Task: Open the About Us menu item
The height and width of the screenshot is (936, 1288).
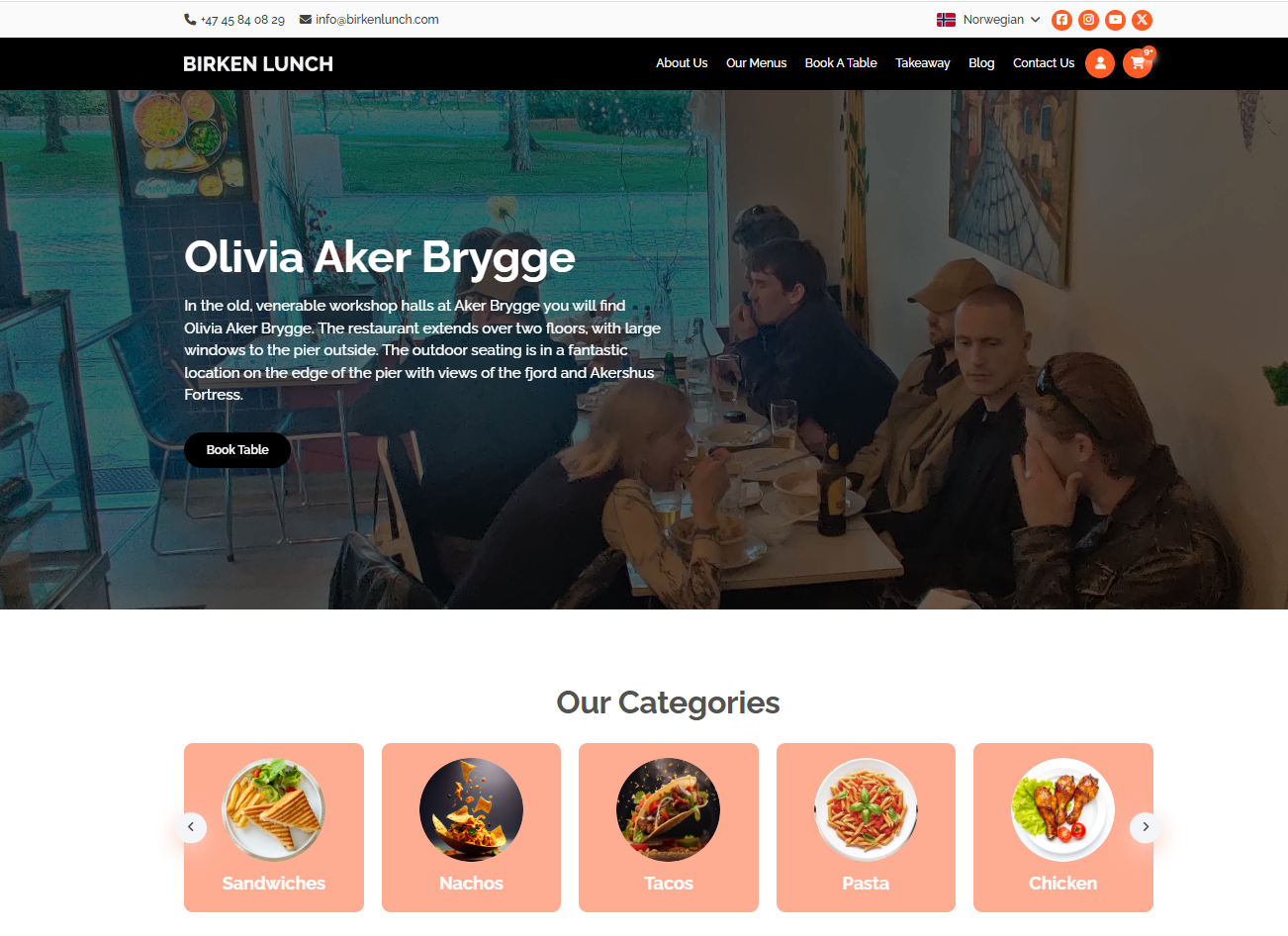Action: pyautogui.click(x=682, y=63)
